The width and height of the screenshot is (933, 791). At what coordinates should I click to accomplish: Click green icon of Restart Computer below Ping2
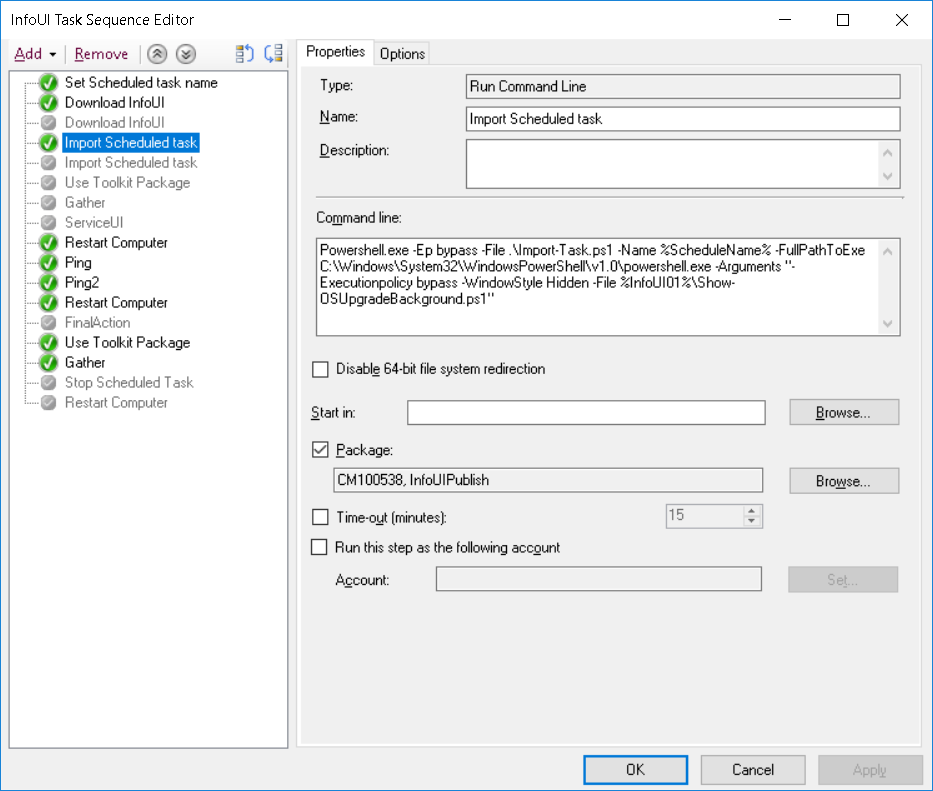(49, 303)
